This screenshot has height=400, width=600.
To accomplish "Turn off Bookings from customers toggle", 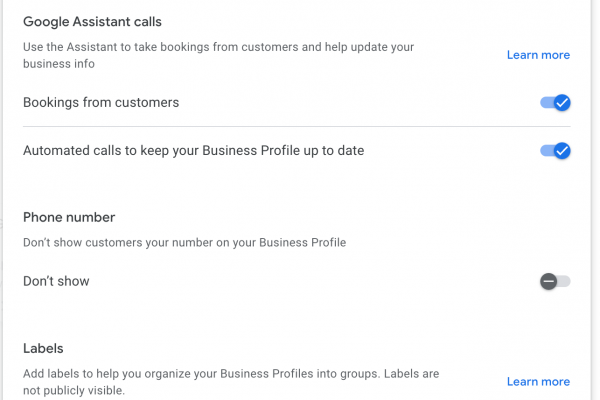I will pos(554,102).
